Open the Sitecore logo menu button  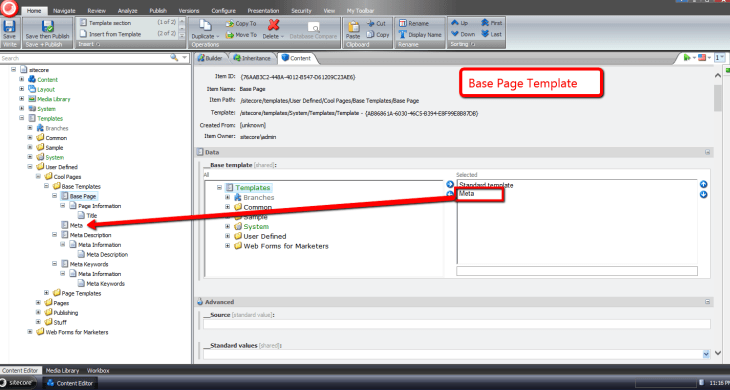9,7
